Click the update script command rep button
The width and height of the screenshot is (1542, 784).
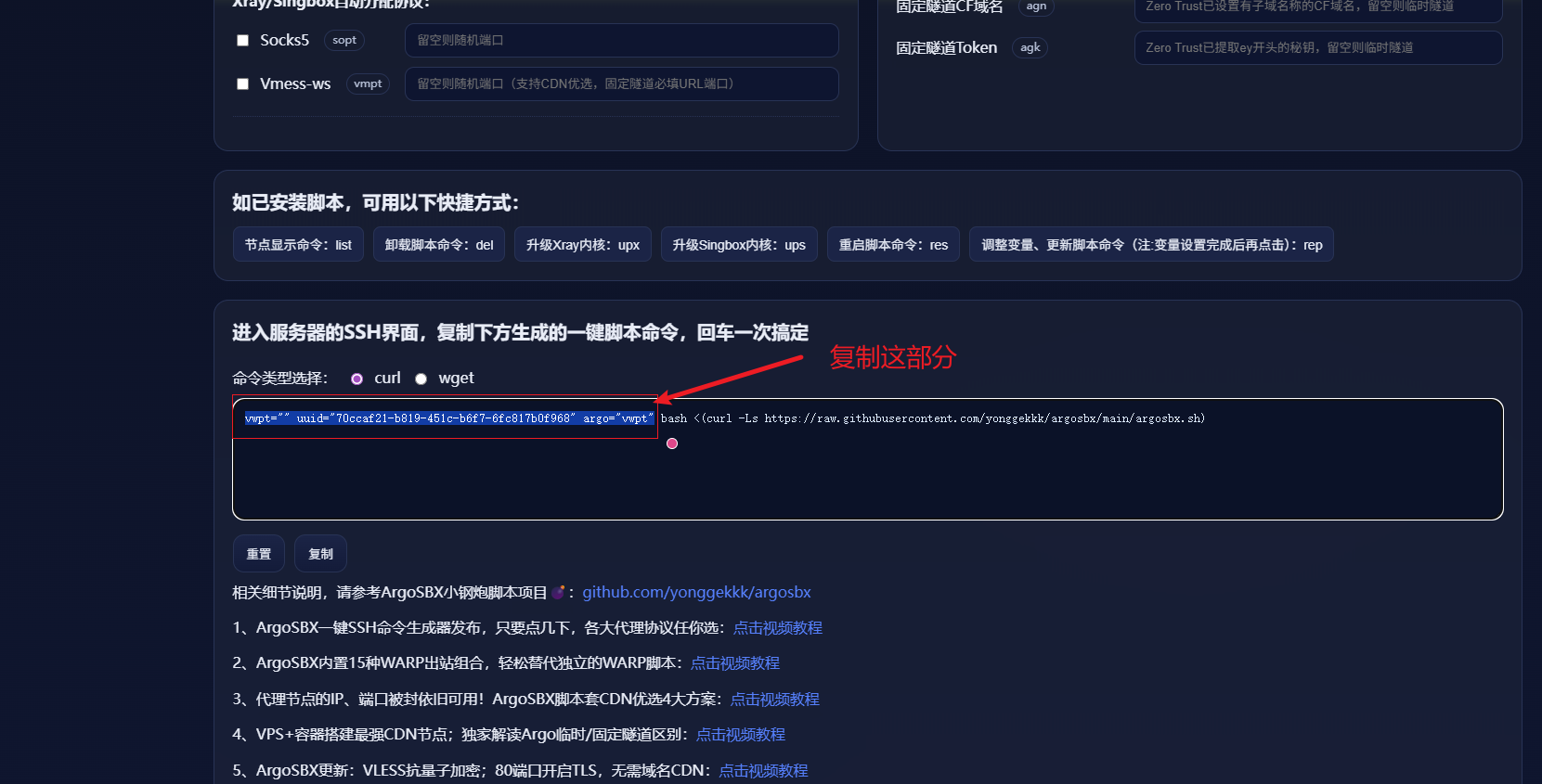pyautogui.click(x=1151, y=245)
